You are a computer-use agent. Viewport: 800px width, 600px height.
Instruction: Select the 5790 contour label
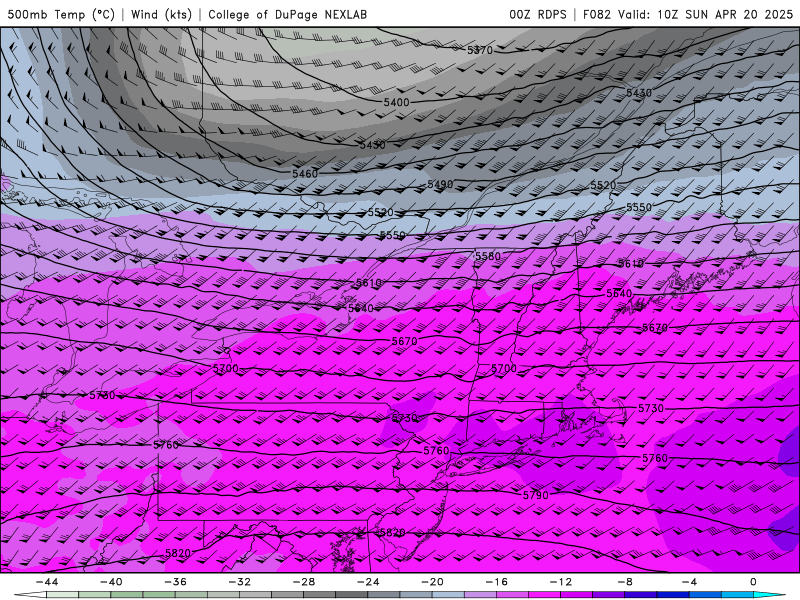(536, 494)
